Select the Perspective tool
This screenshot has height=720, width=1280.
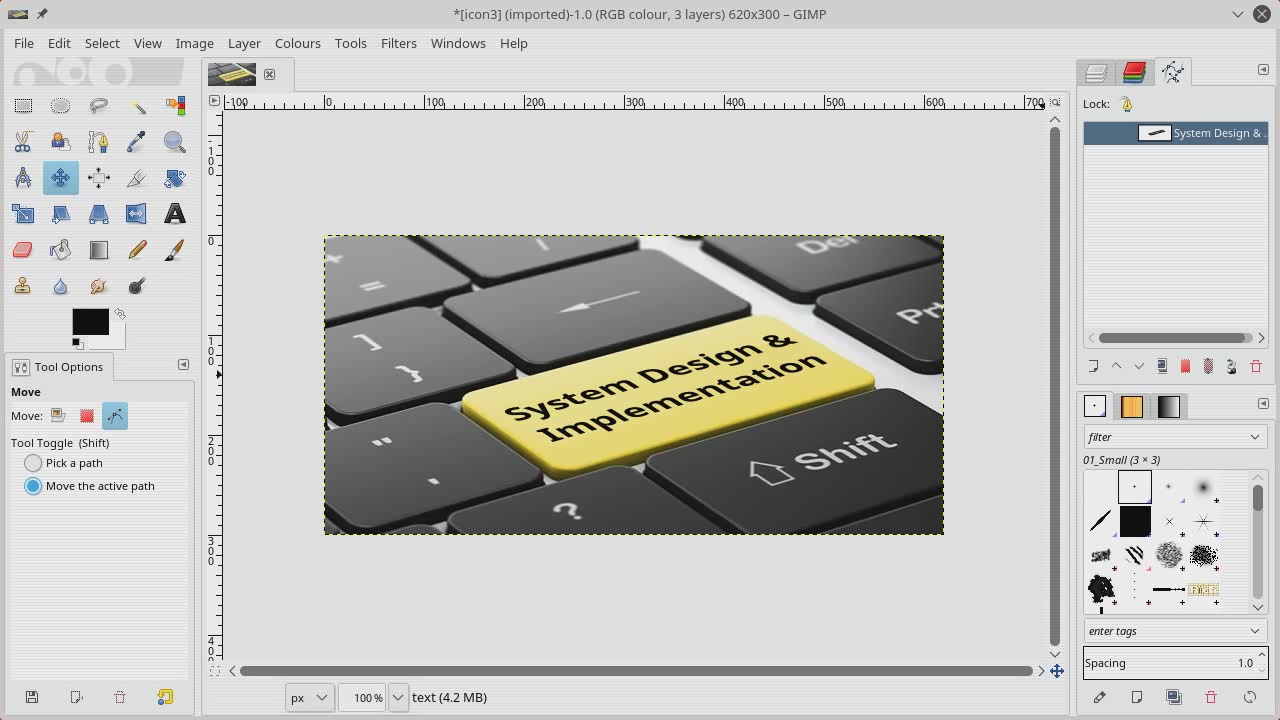coord(98,214)
